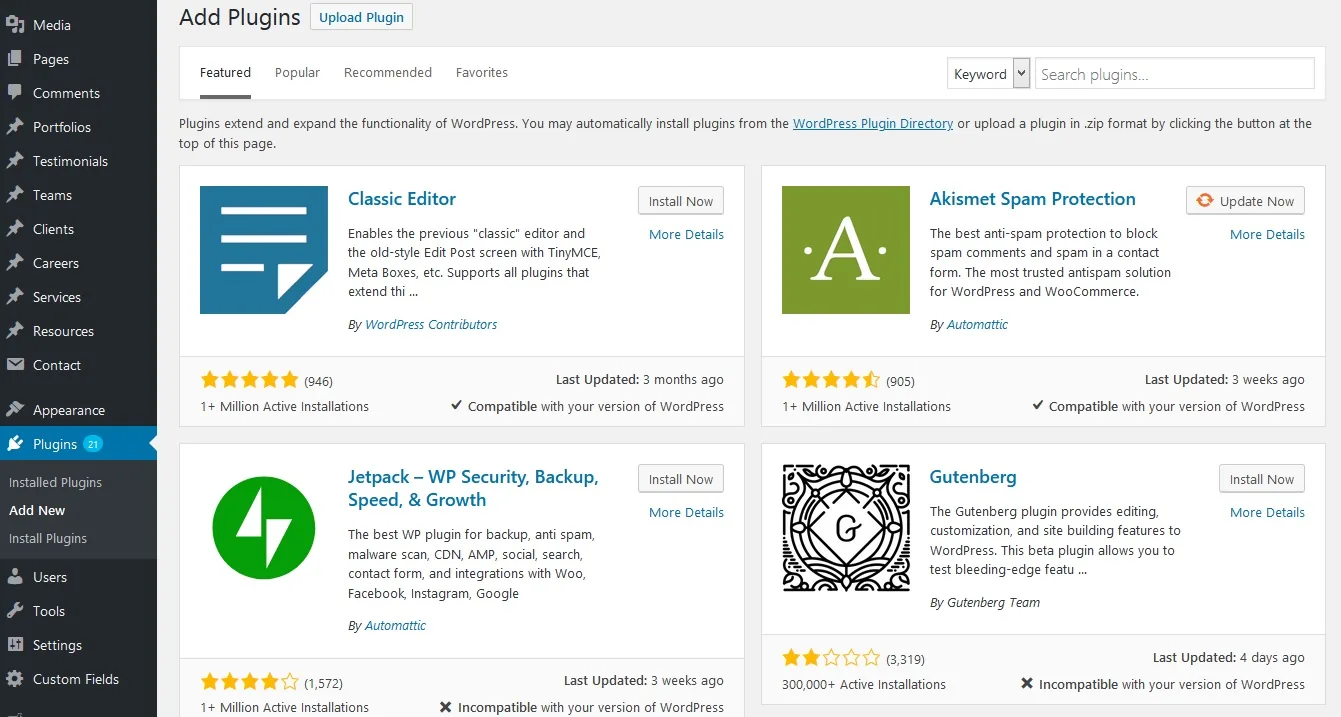Click the Gutenberg plugin logo
The image size is (1341, 717).
tap(845, 528)
